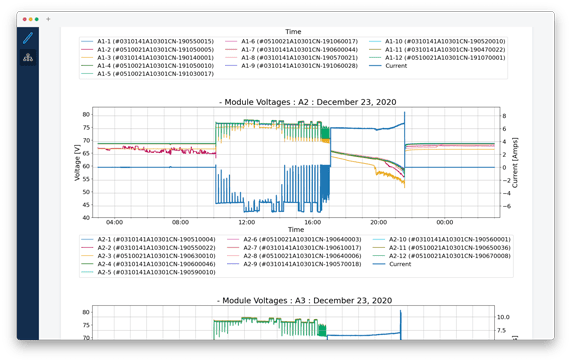Click the Voltage [V] axis label

pos(77,162)
